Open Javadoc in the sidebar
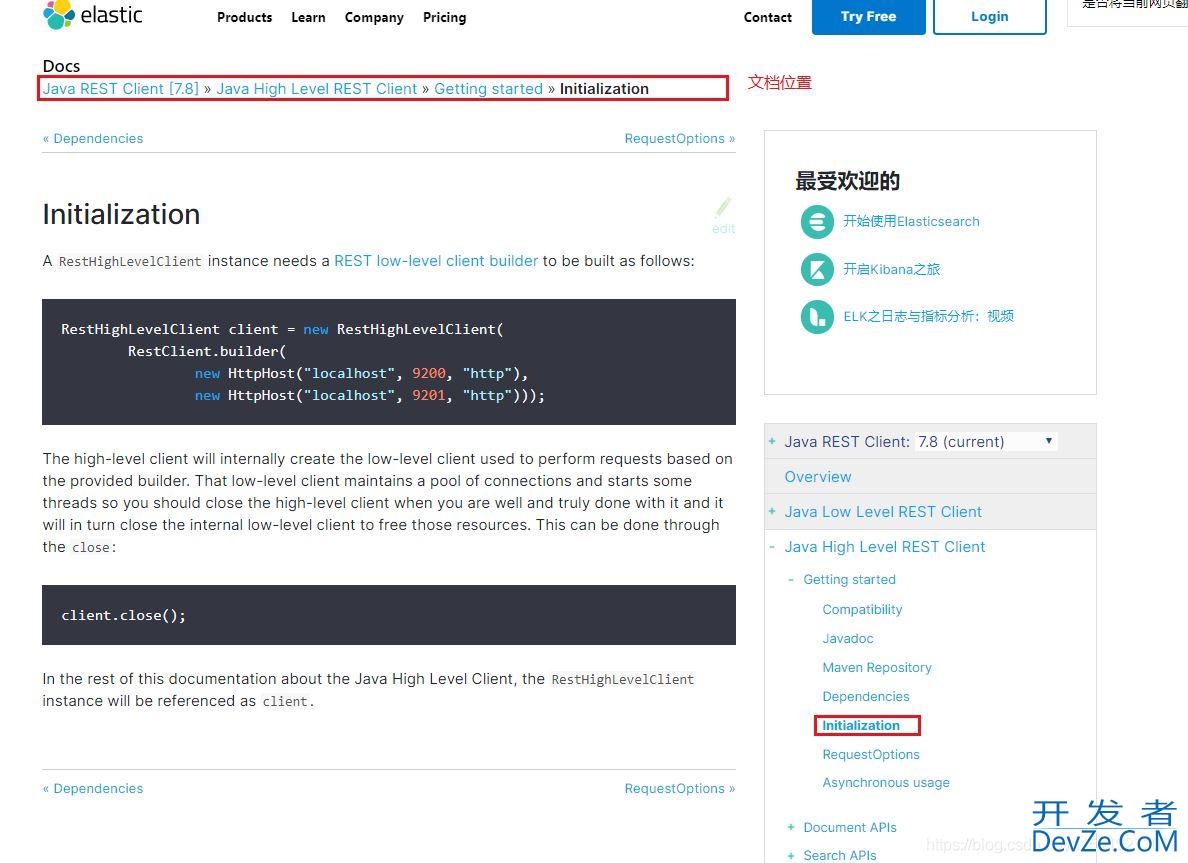The height and width of the screenshot is (863, 1188). point(848,639)
